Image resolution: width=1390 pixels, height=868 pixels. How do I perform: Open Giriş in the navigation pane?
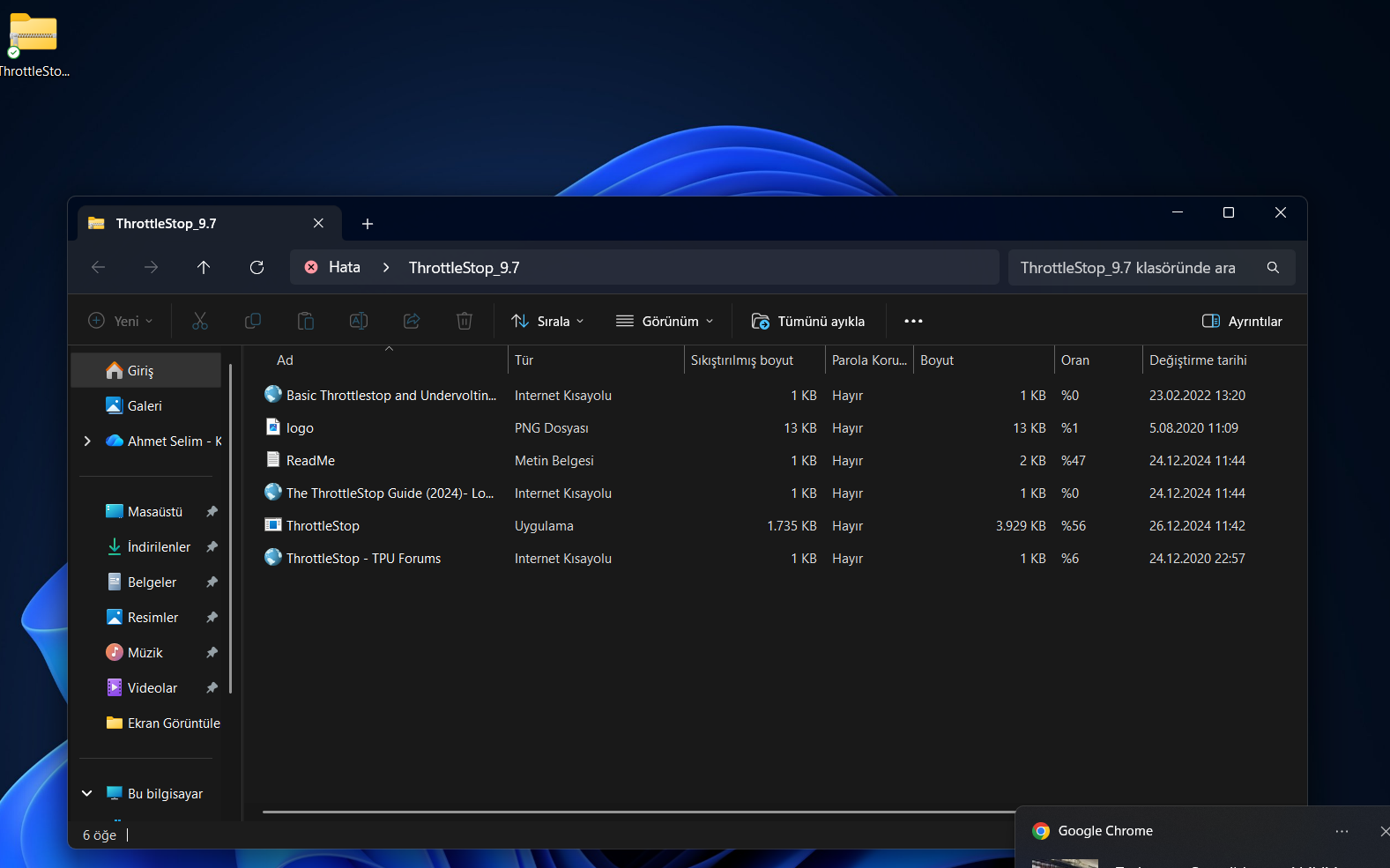pyautogui.click(x=146, y=370)
